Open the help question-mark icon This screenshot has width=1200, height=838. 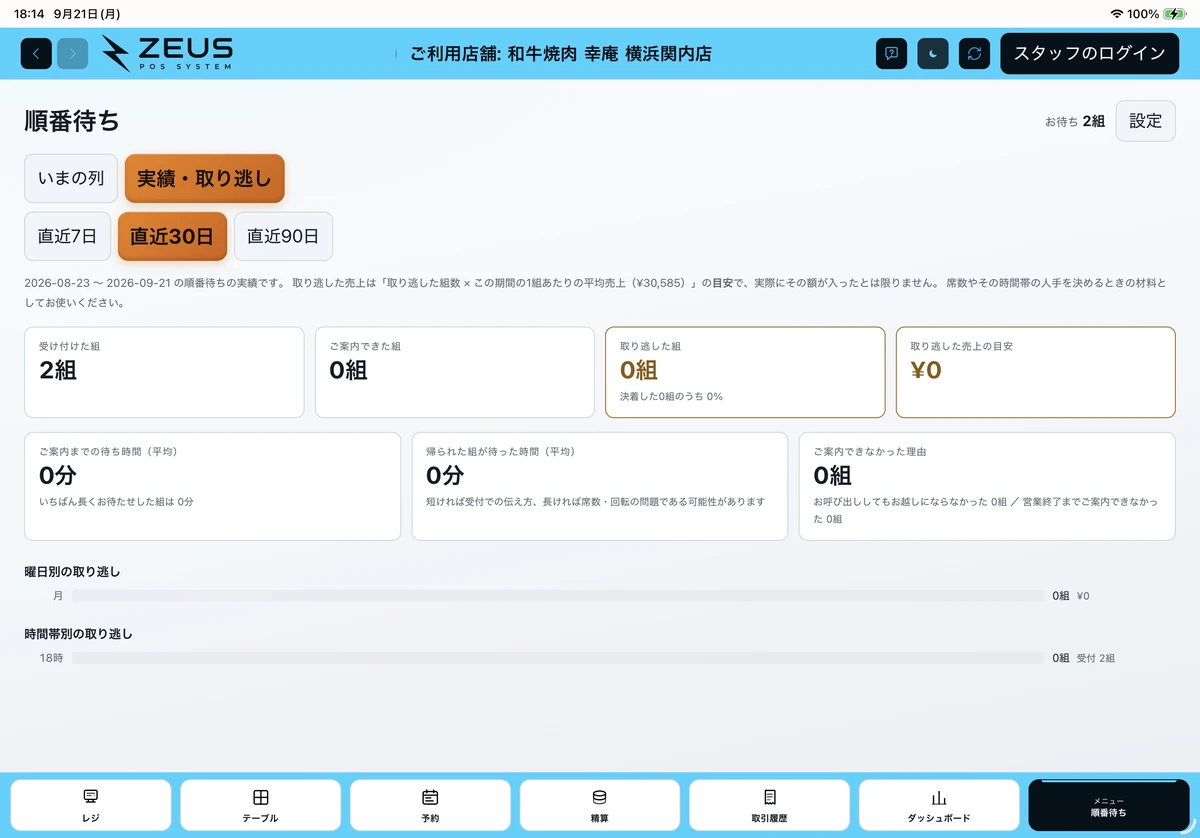[x=891, y=53]
